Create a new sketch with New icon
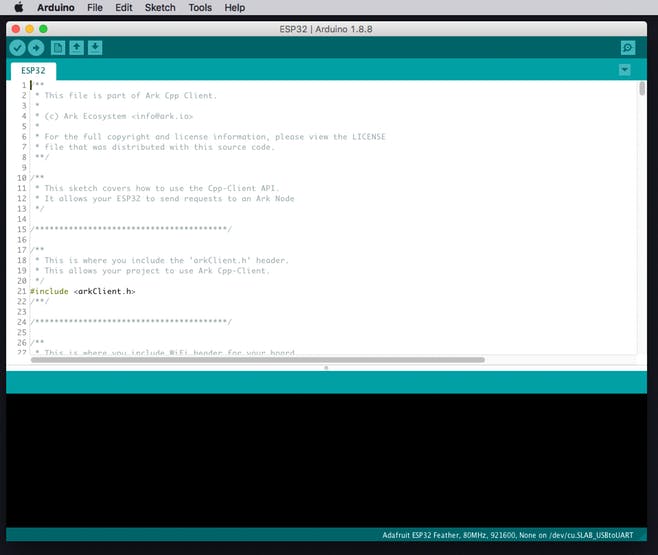 point(58,47)
